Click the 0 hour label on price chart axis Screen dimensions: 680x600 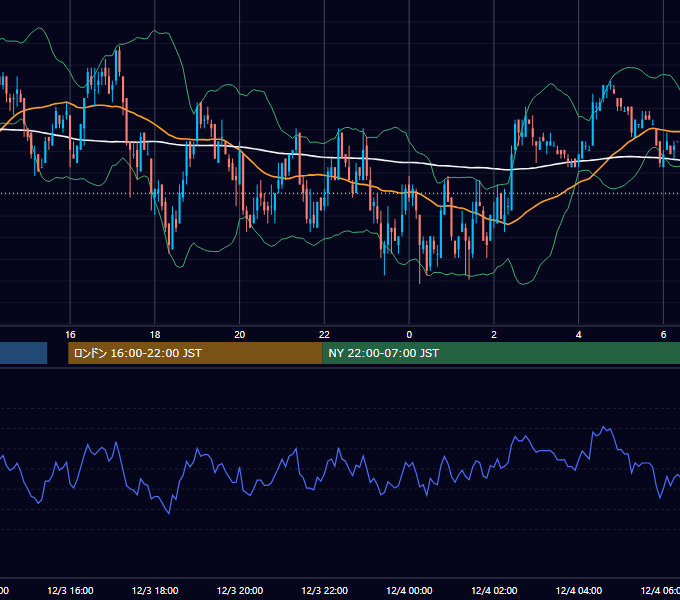[409, 335]
